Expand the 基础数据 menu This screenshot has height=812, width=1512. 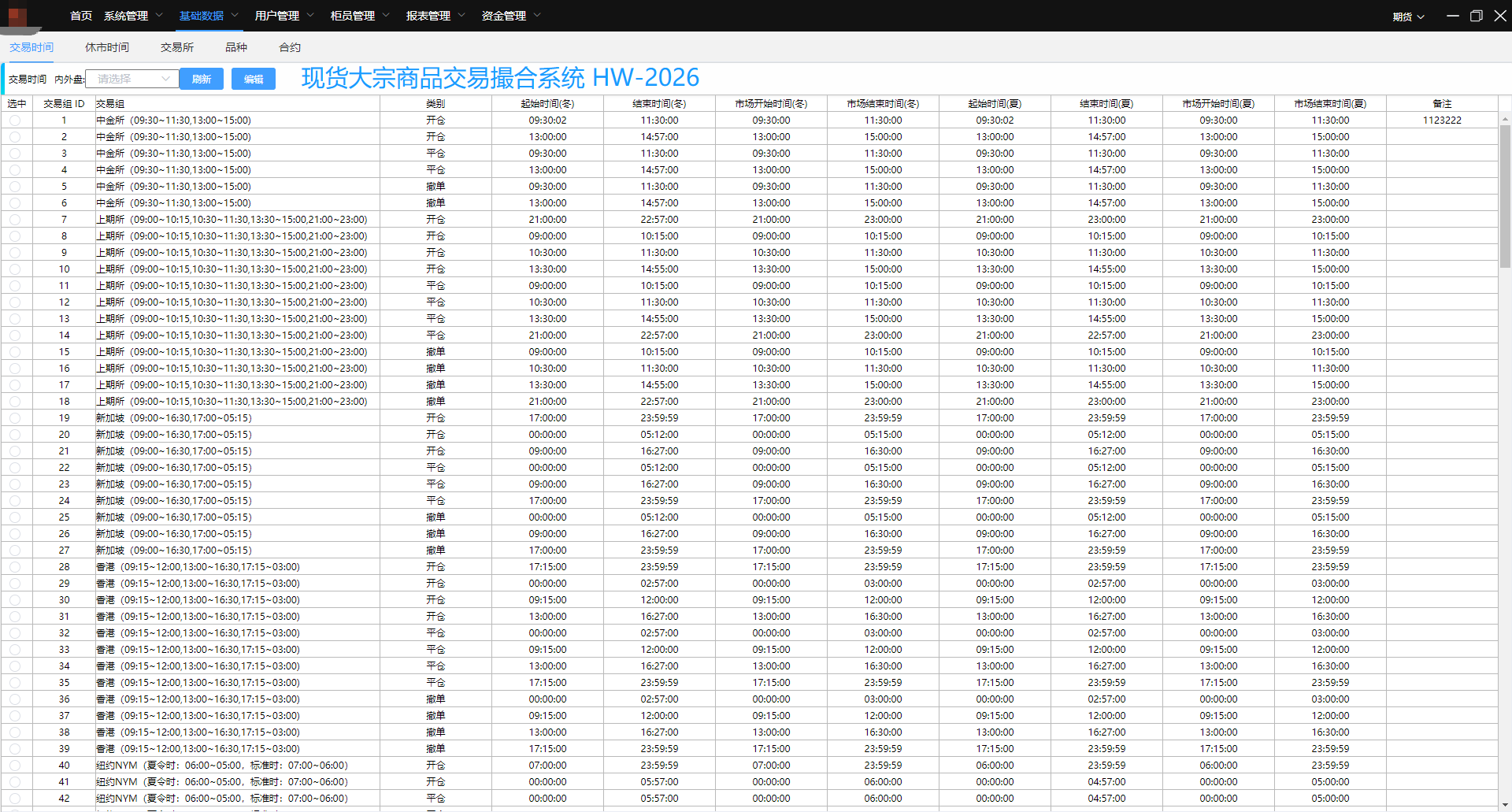tap(209, 16)
